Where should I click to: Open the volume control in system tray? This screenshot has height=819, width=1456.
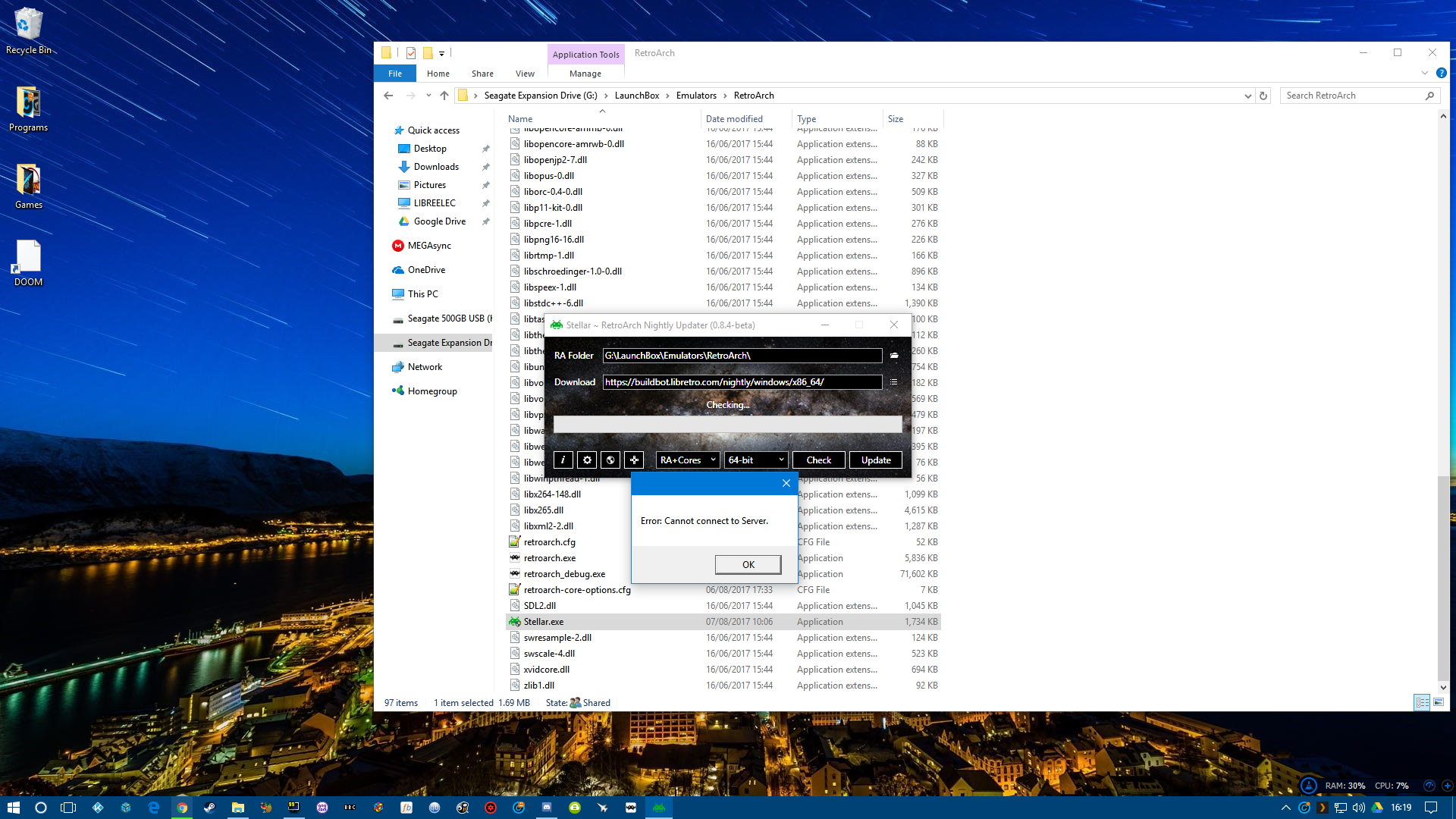pos(1359,808)
